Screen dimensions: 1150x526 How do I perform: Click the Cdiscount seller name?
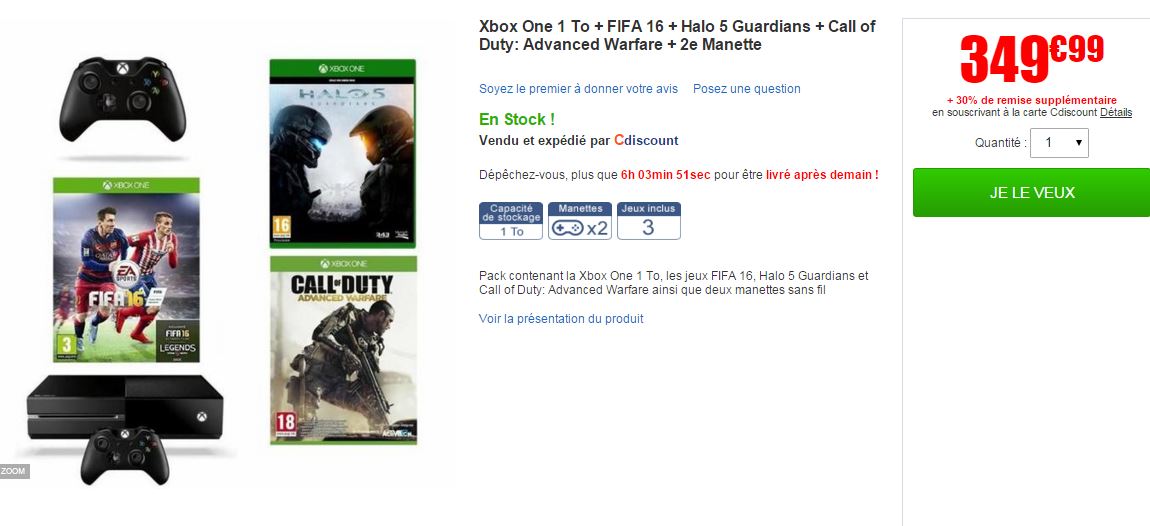tap(646, 140)
